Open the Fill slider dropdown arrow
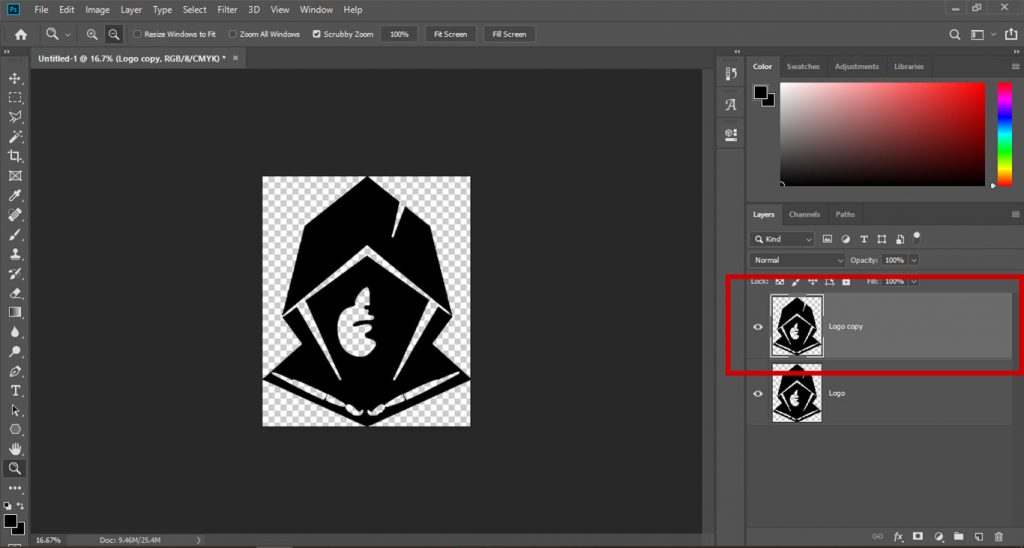The image size is (1024, 548). [x=914, y=282]
